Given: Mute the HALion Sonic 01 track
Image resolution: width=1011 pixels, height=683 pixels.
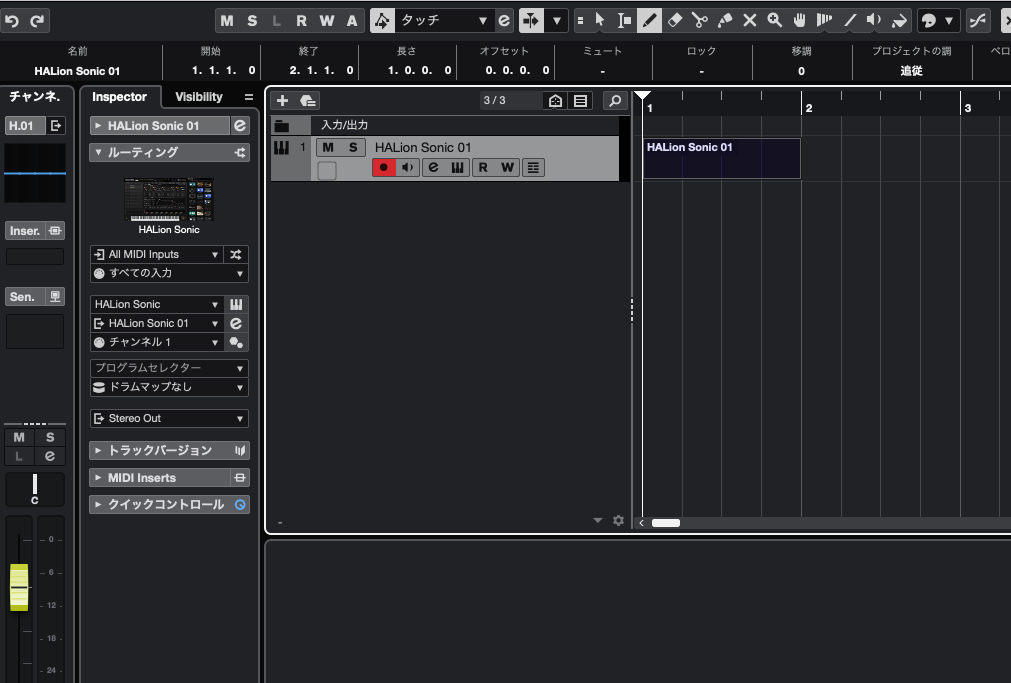Looking at the screenshot, I should coord(328,148).
